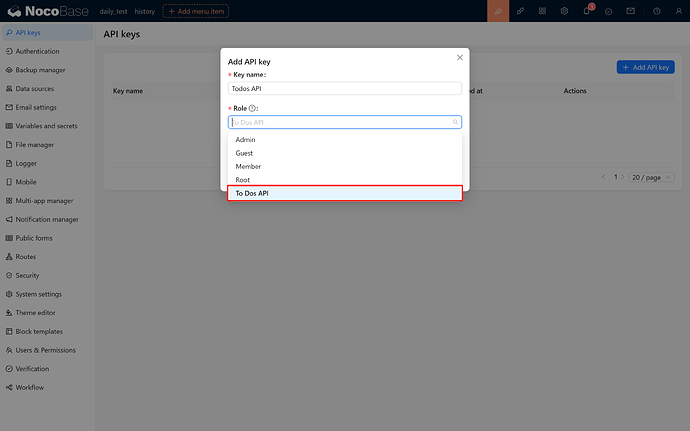Open Routes settings
The height and width of the screenshot is (431, 690).
pyautogui.click(x=48, y=257)
